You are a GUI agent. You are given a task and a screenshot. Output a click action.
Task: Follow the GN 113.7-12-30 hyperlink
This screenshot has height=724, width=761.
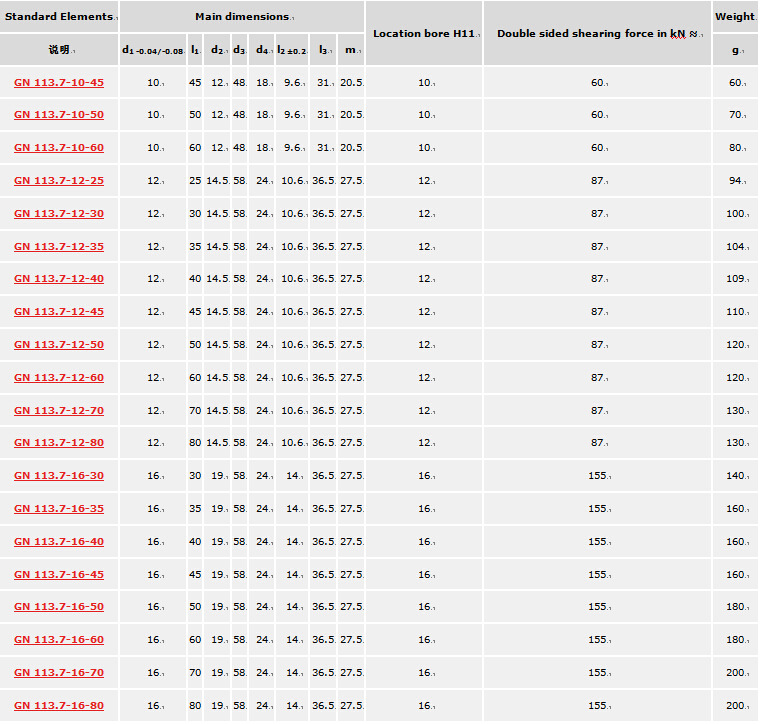(58, 214)
